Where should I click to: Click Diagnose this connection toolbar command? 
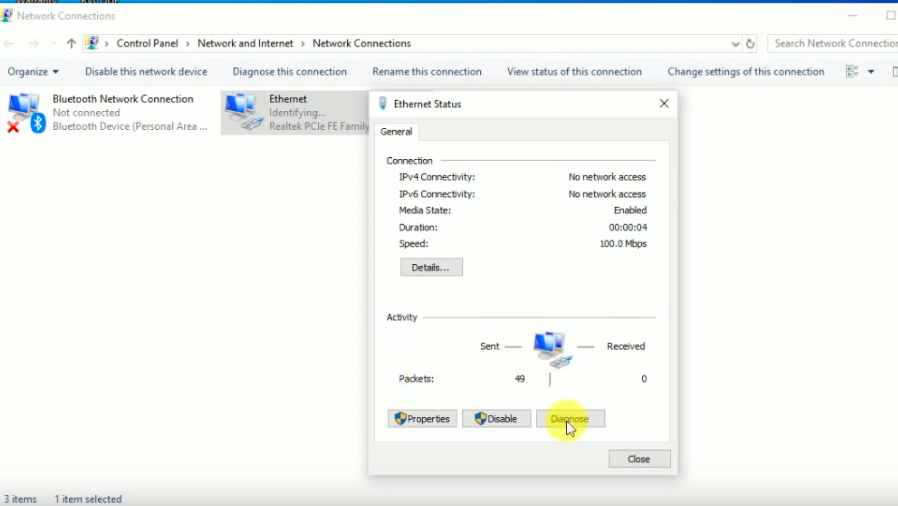(x=289, y=72)
